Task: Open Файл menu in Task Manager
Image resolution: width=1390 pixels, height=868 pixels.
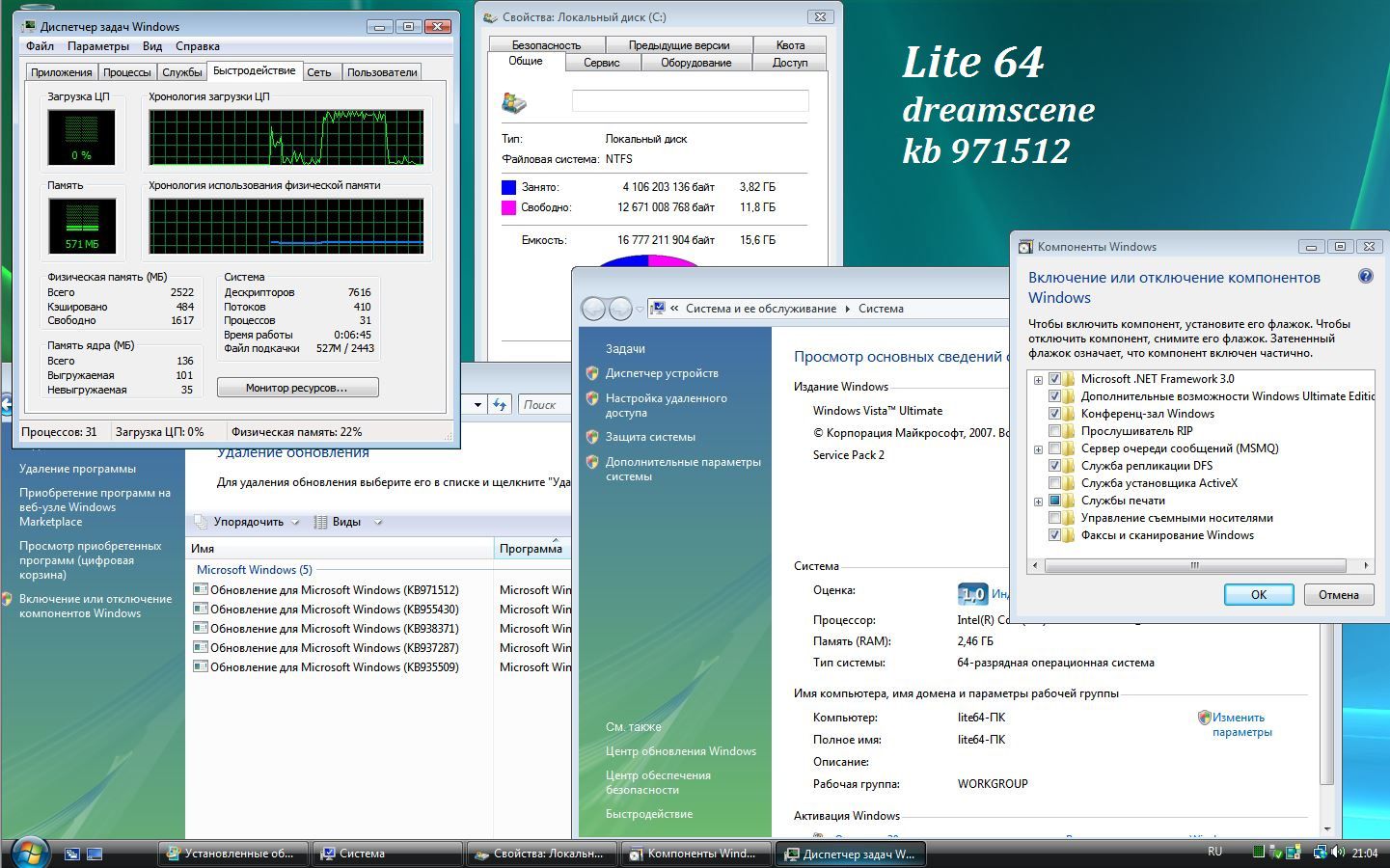Action: point(40,46)
